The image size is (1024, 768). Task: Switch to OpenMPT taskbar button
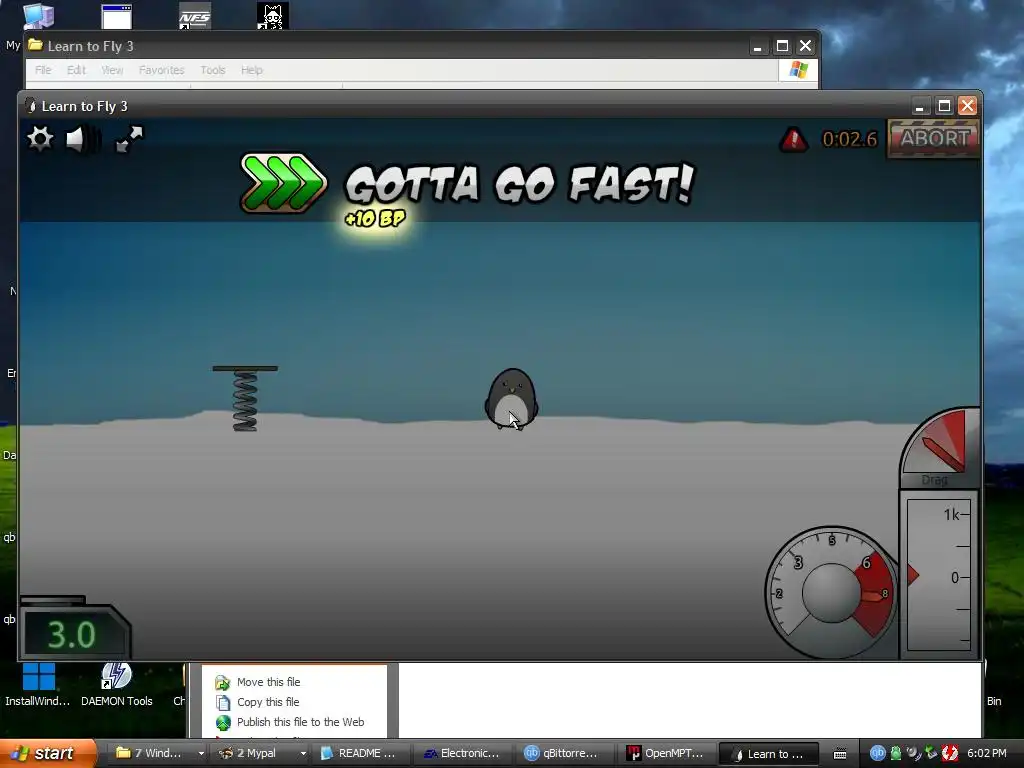[x=669, y=753]
